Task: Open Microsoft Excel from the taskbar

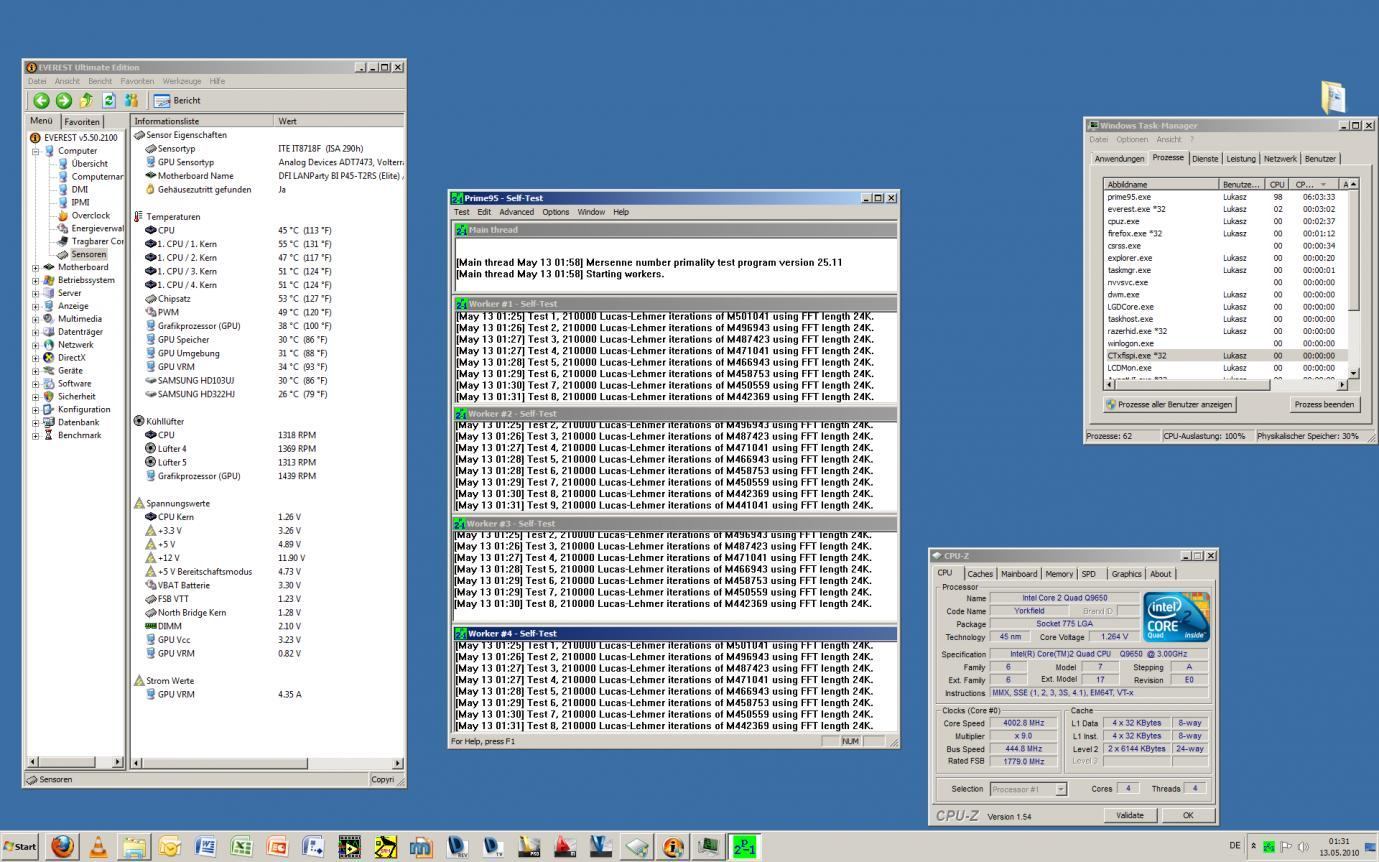Action: [x=241, y=846]
